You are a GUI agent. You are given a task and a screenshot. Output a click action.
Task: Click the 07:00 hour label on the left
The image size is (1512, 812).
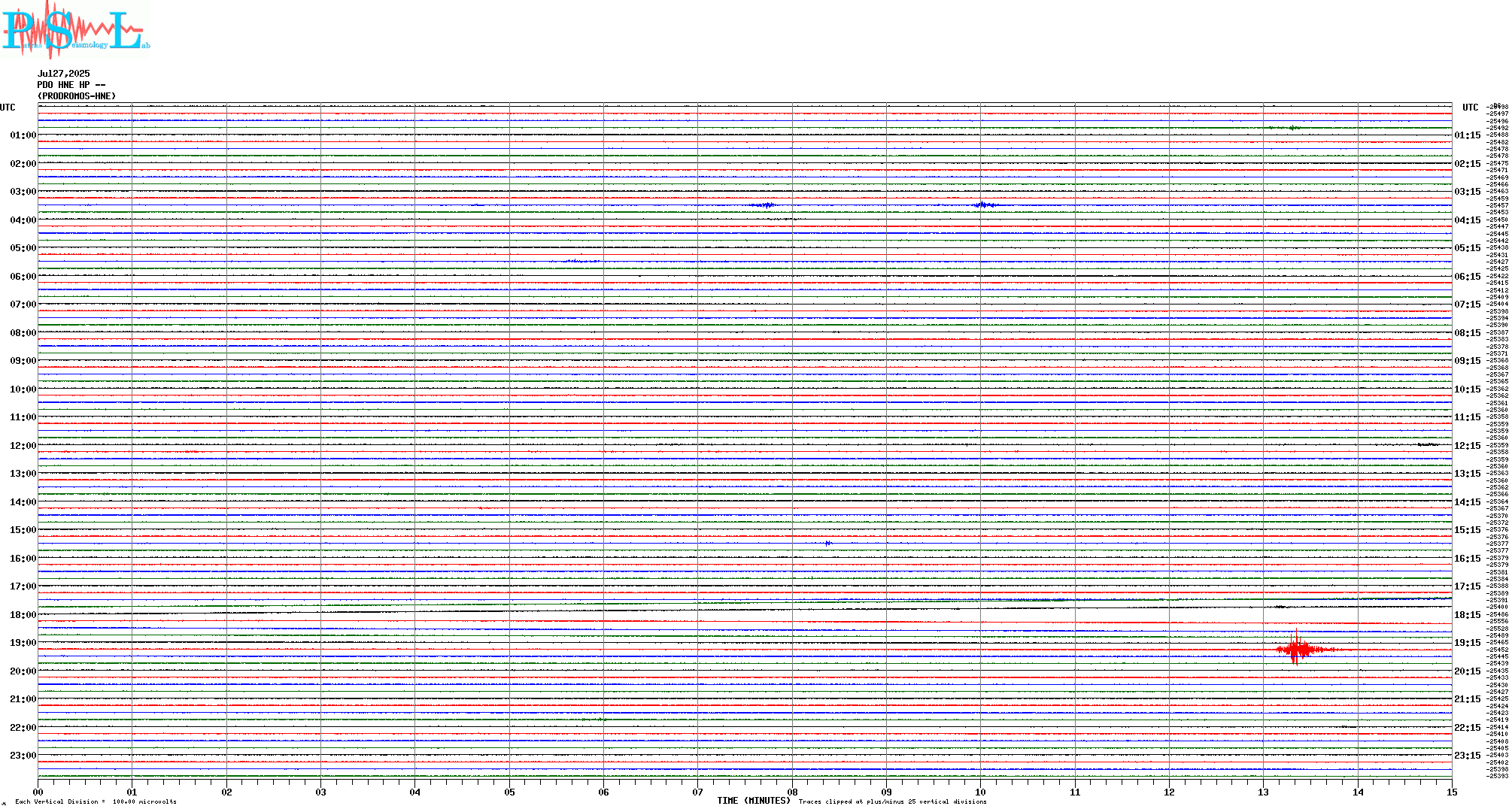coord(23,304)
